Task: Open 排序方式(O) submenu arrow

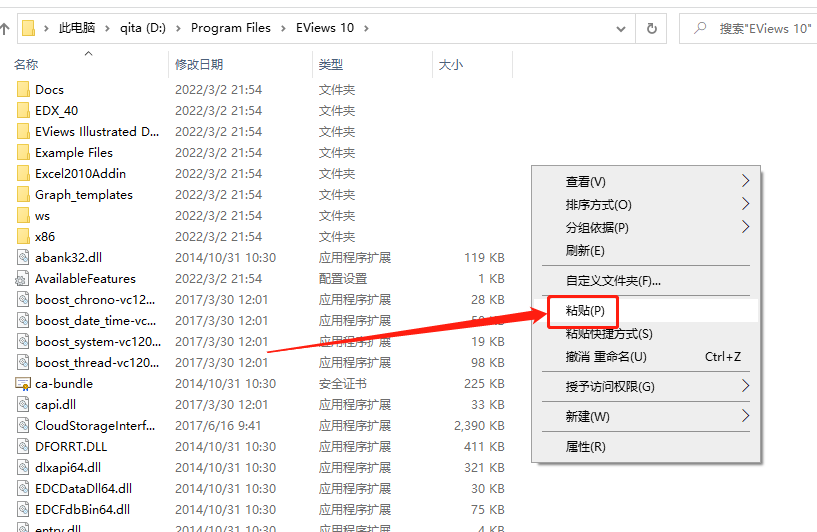Action: (746, 204)
